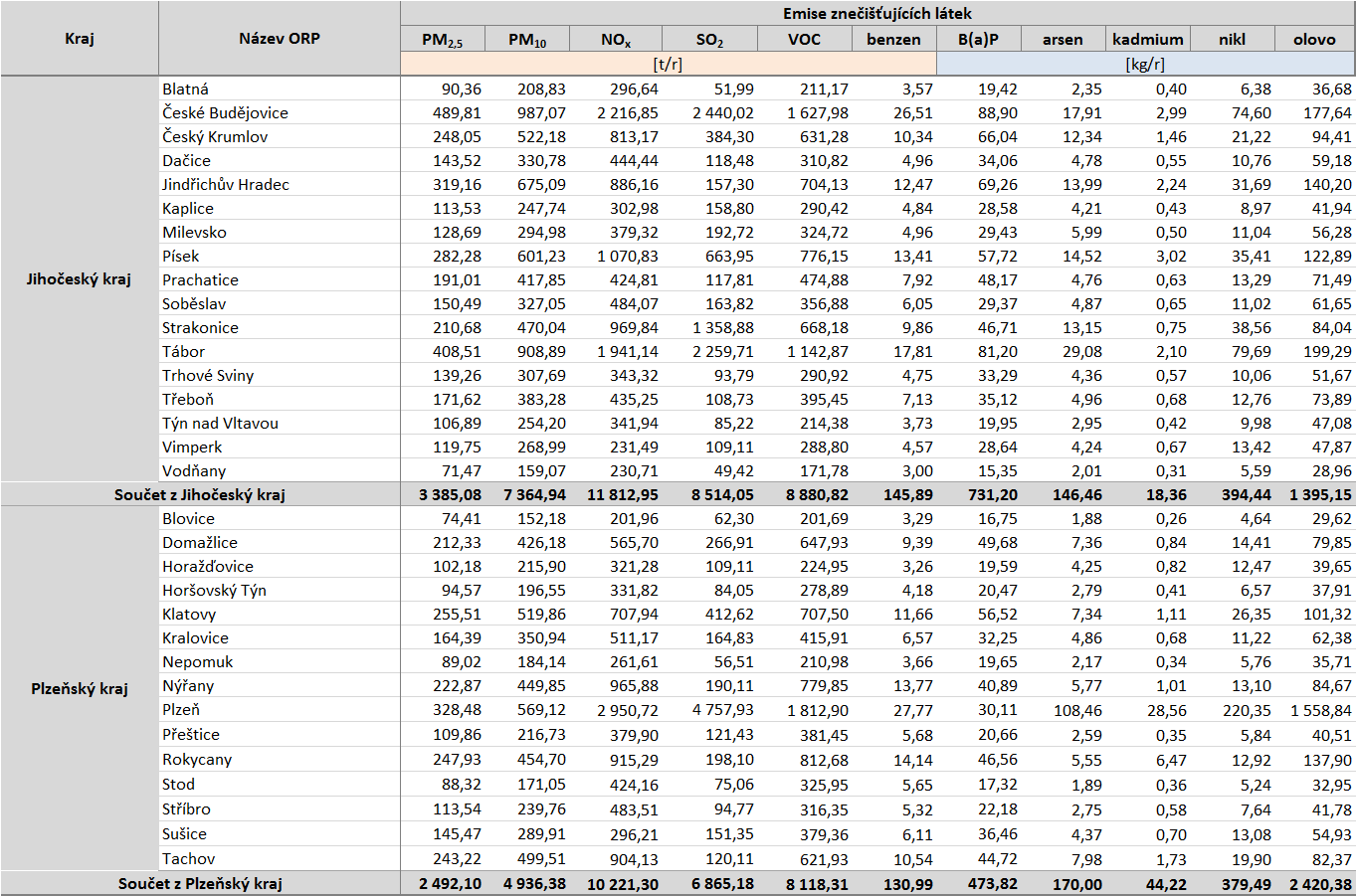1356x896 pixels.
Task: Select the Název ORP column header
Action: click(x=280, y=39)
